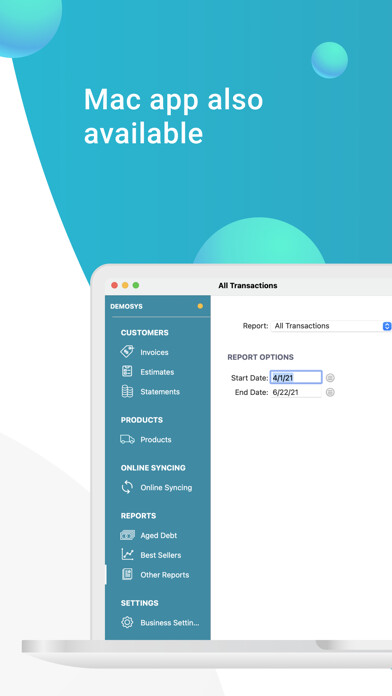
Task: Open calendar picker for Start Date
Action: pos(330,378)
